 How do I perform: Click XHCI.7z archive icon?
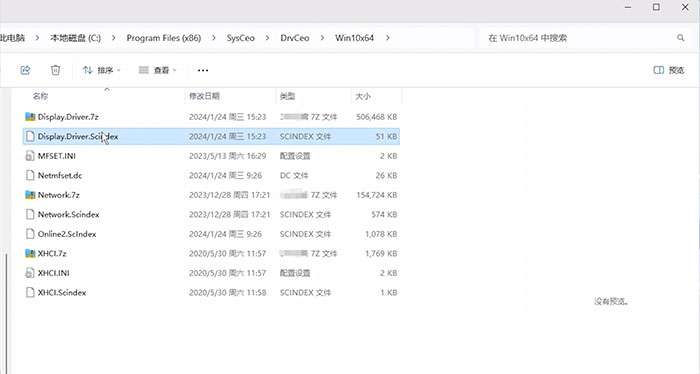pos(30,253)
